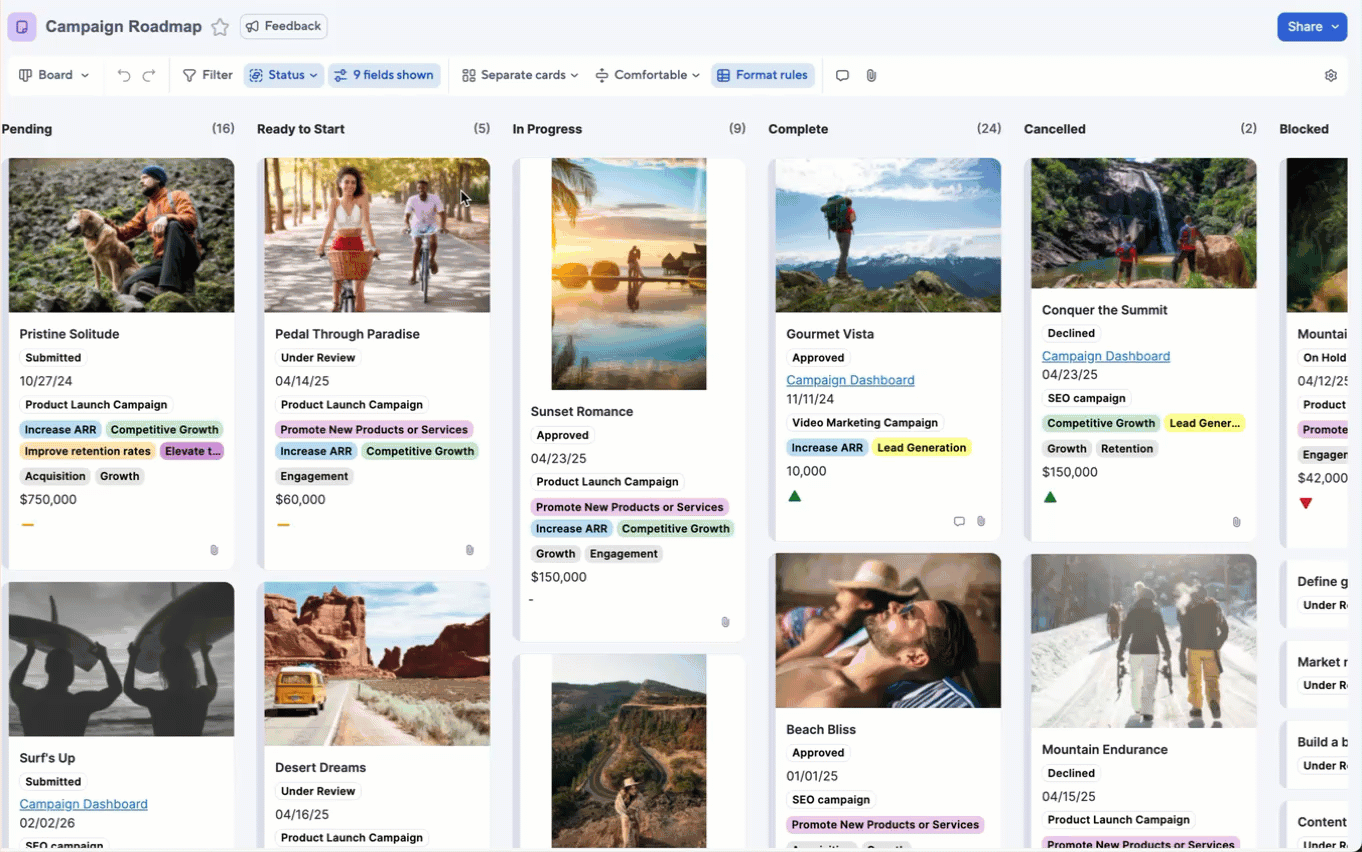This screenshot has height=852, width=1362.
Task: Click the Cancelled column header
Action: (1054, 129)
